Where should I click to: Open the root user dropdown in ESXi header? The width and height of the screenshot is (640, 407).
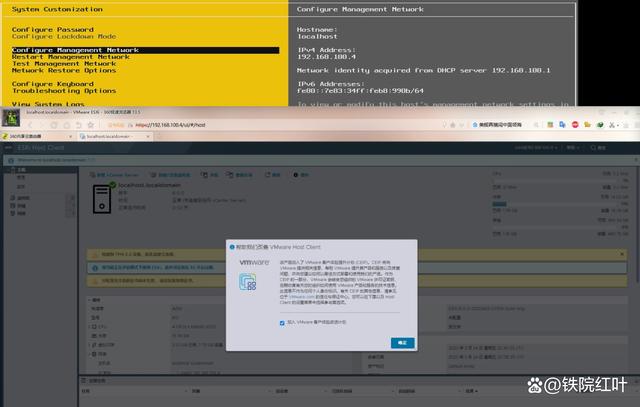click(536, 148)
